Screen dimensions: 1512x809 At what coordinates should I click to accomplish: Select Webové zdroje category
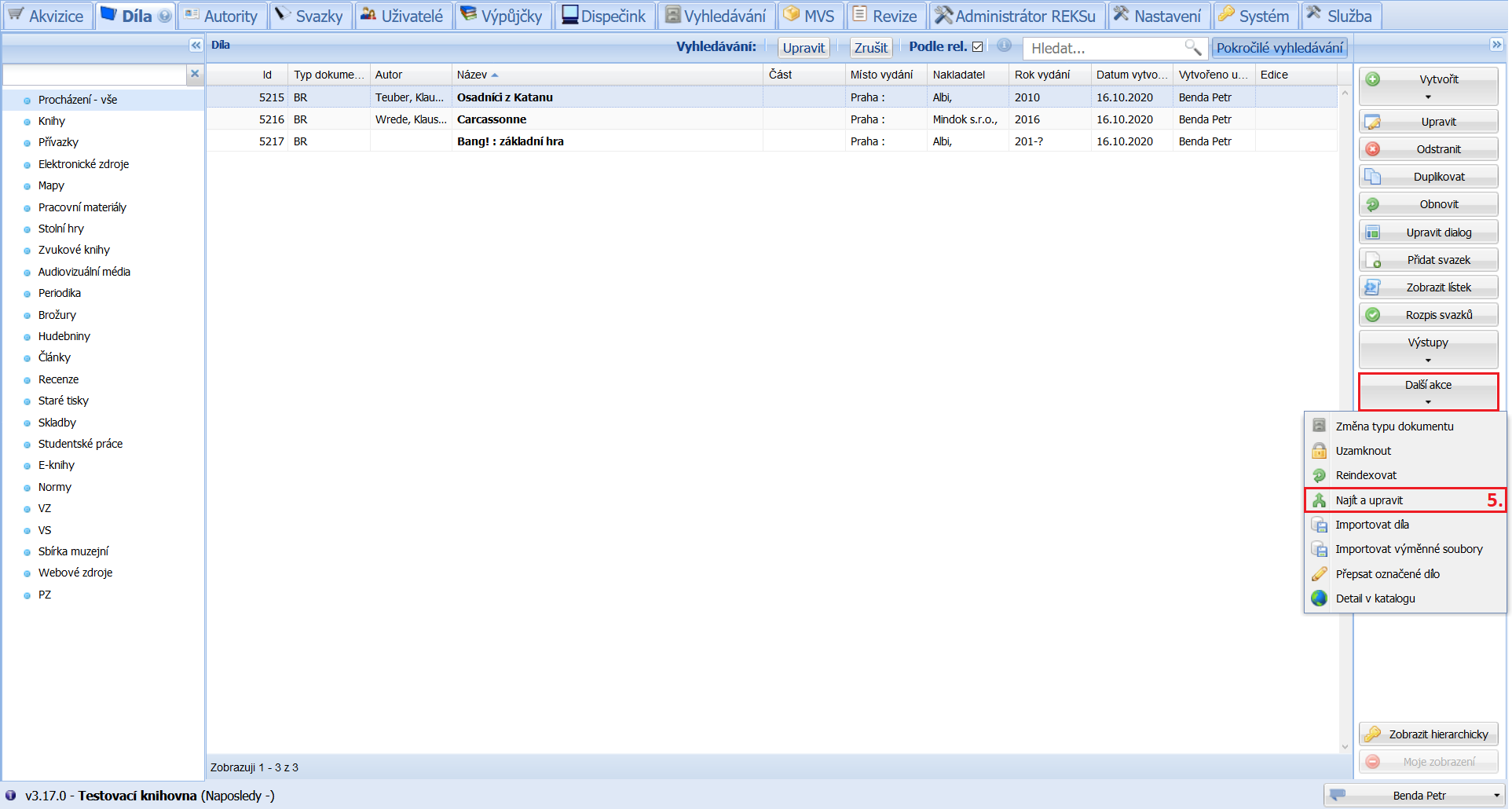click(x=75, y=573)
